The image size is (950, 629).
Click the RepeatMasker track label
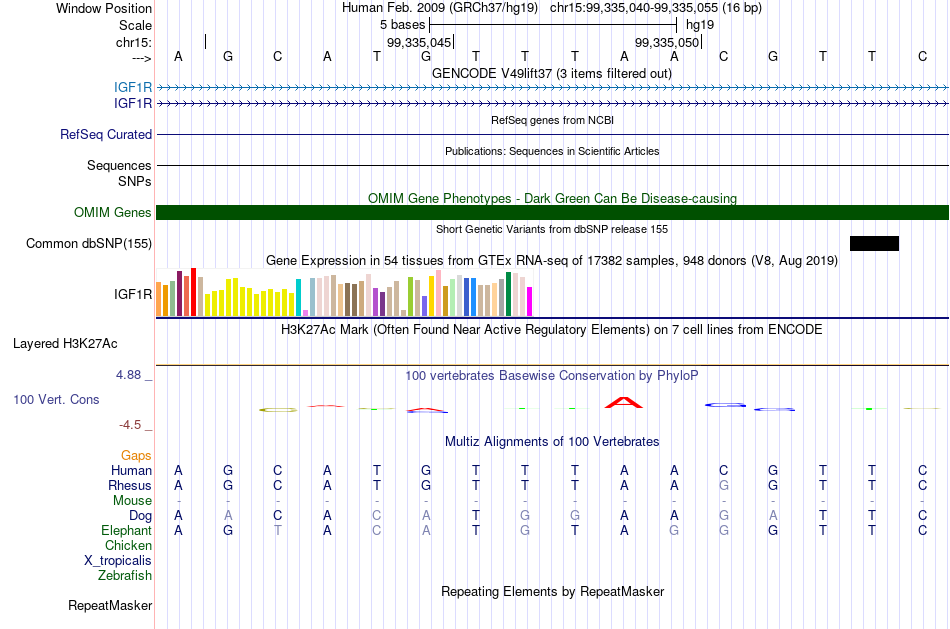(110, 605)
